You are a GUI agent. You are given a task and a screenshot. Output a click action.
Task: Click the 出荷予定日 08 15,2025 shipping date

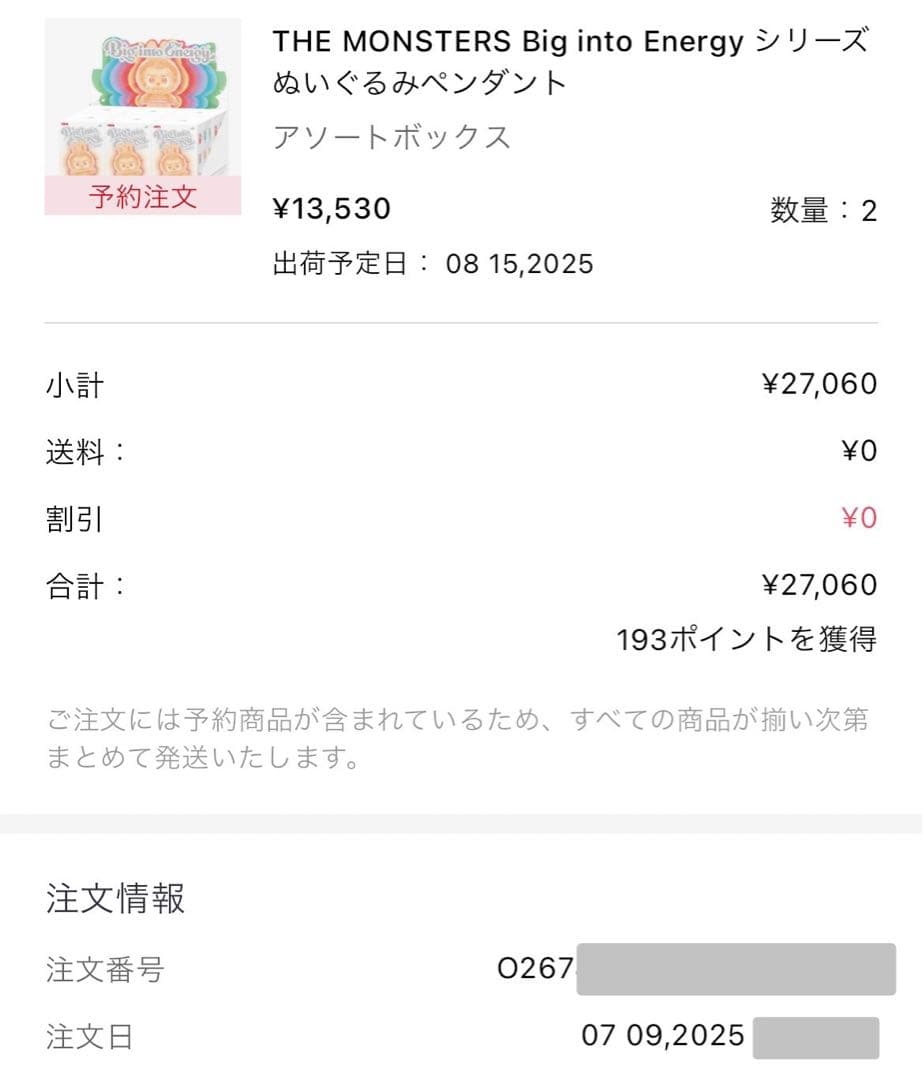click(x=433, y=264)
